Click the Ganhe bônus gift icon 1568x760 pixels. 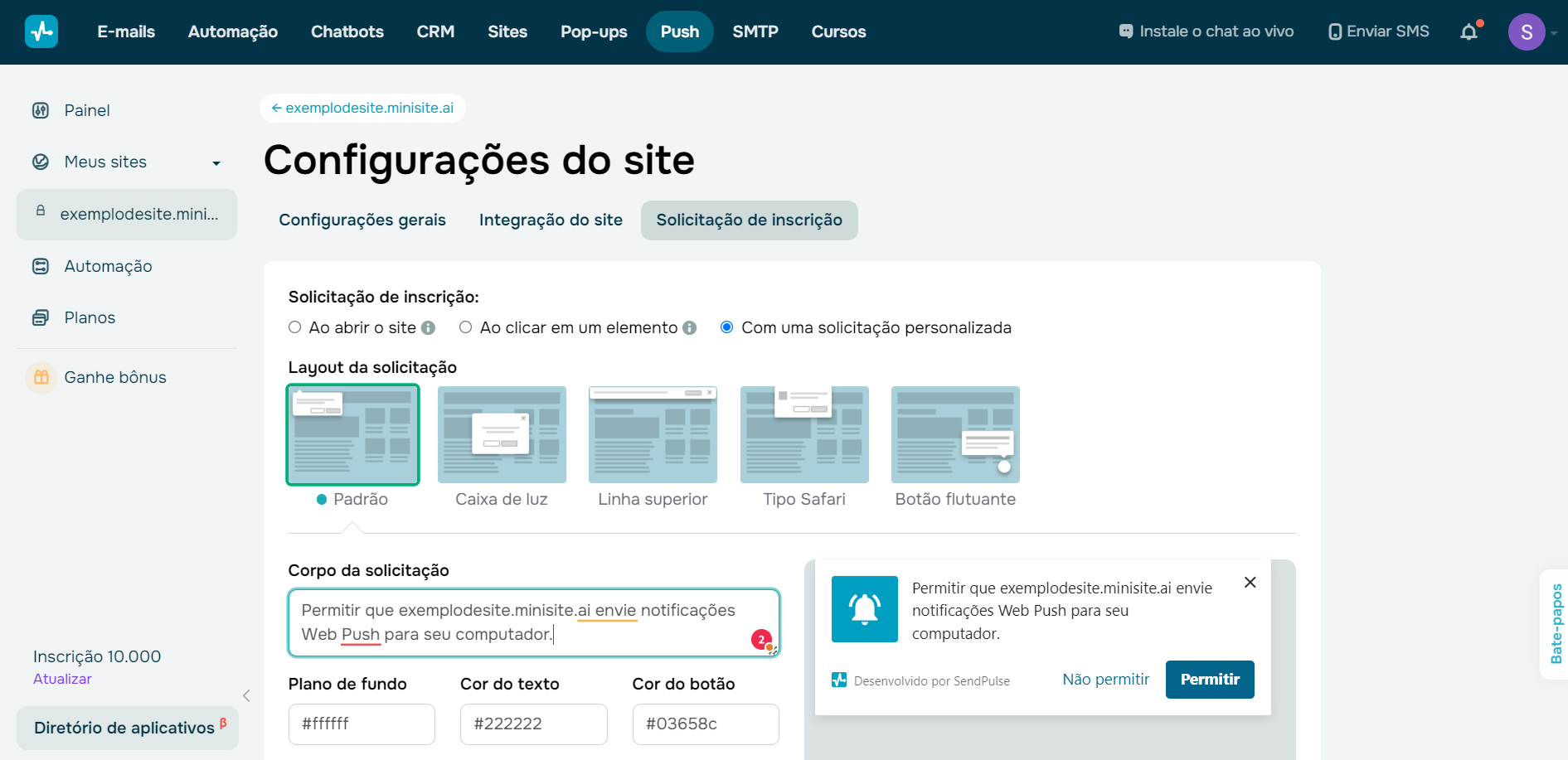[x=41, y=376]
